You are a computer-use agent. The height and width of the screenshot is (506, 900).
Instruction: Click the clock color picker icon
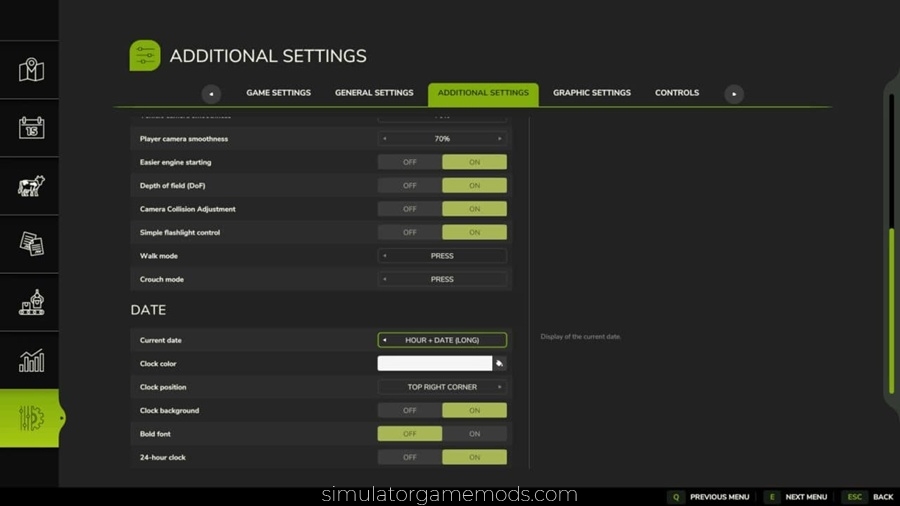pos(499,364)
